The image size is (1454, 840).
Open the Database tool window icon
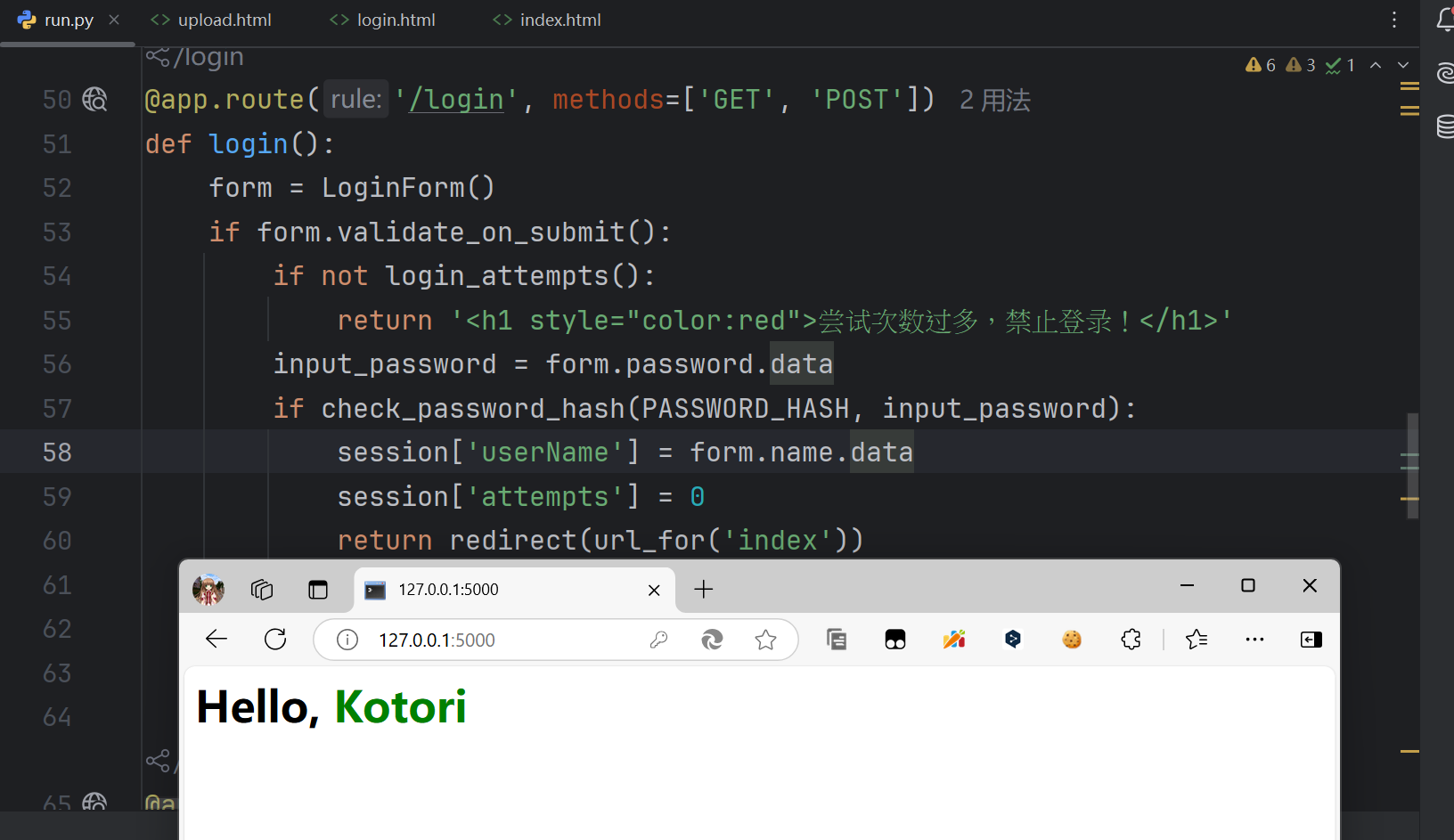coord(1445,126)
